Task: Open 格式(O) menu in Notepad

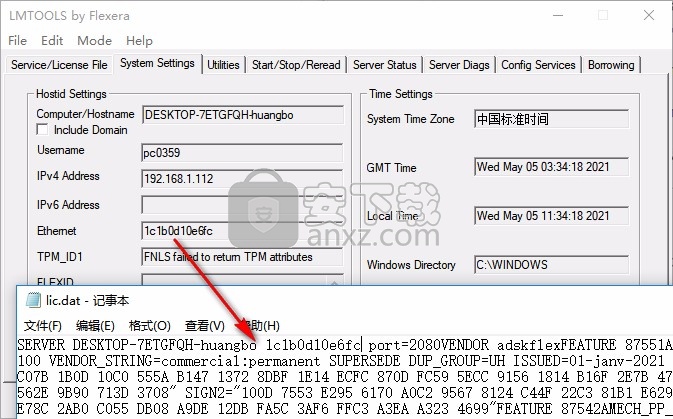Action: coord(150,326)
